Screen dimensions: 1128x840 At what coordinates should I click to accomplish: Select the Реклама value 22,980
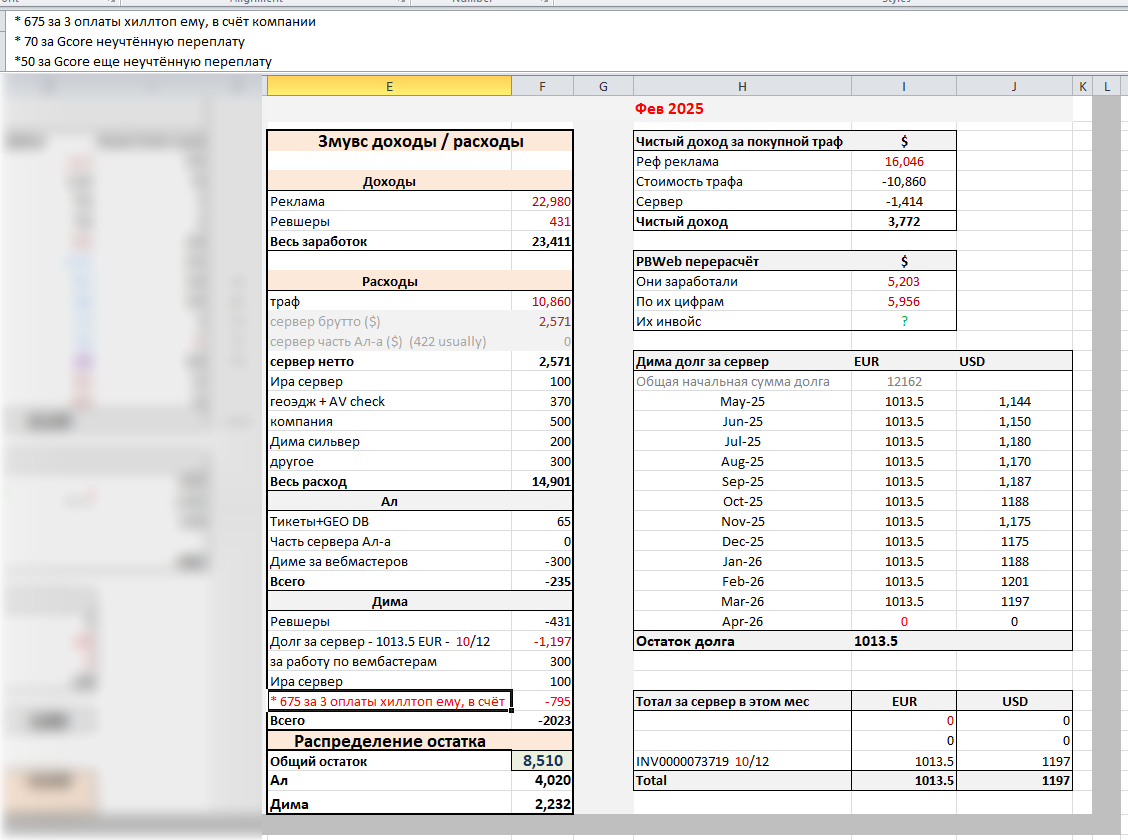[551, 201]
